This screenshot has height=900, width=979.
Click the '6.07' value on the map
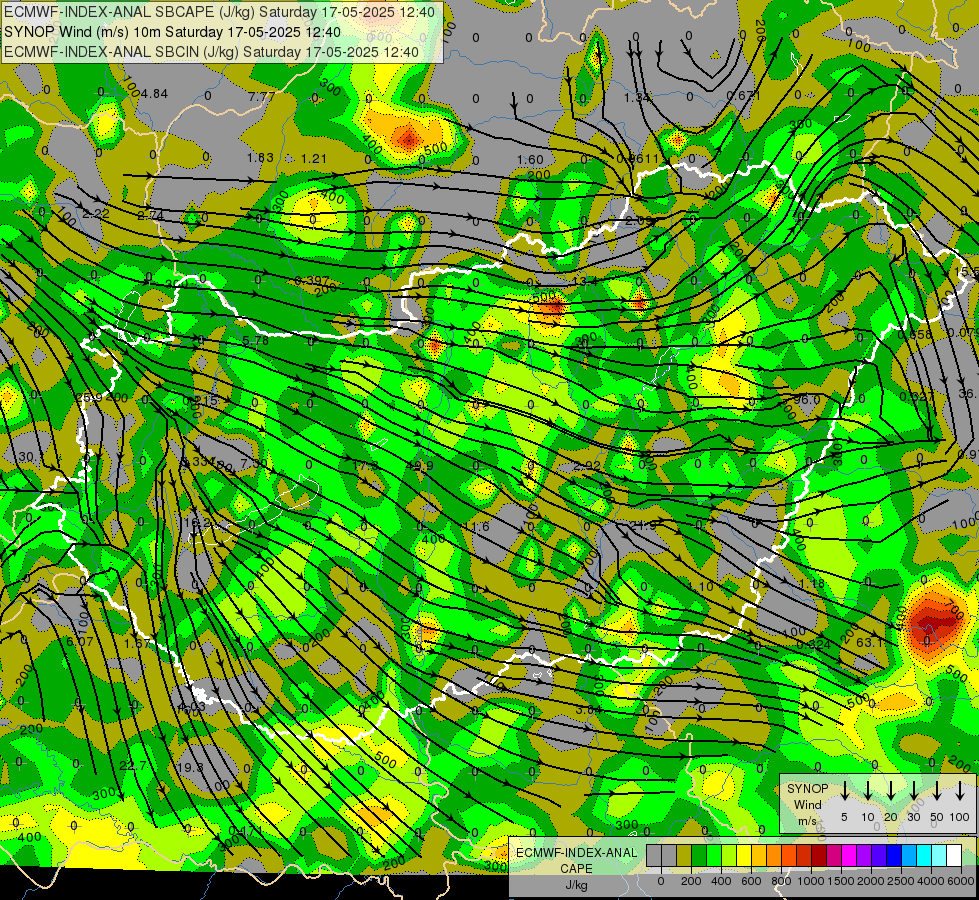coord(79,642)
